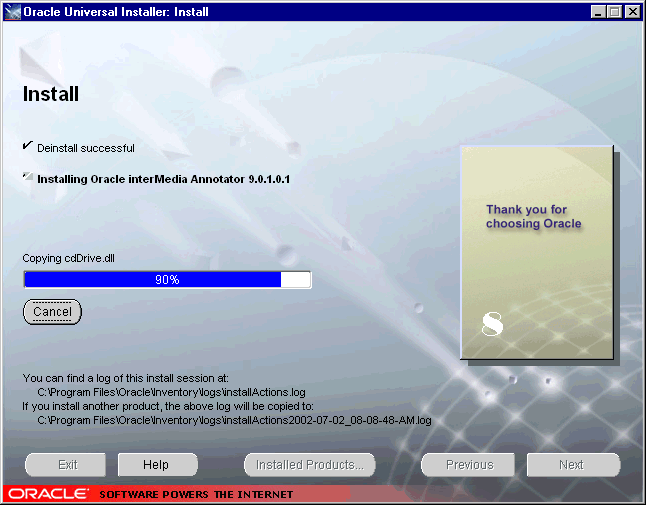
Task: Click 'You can find a log' line
Action: click(x=125, y=378)
